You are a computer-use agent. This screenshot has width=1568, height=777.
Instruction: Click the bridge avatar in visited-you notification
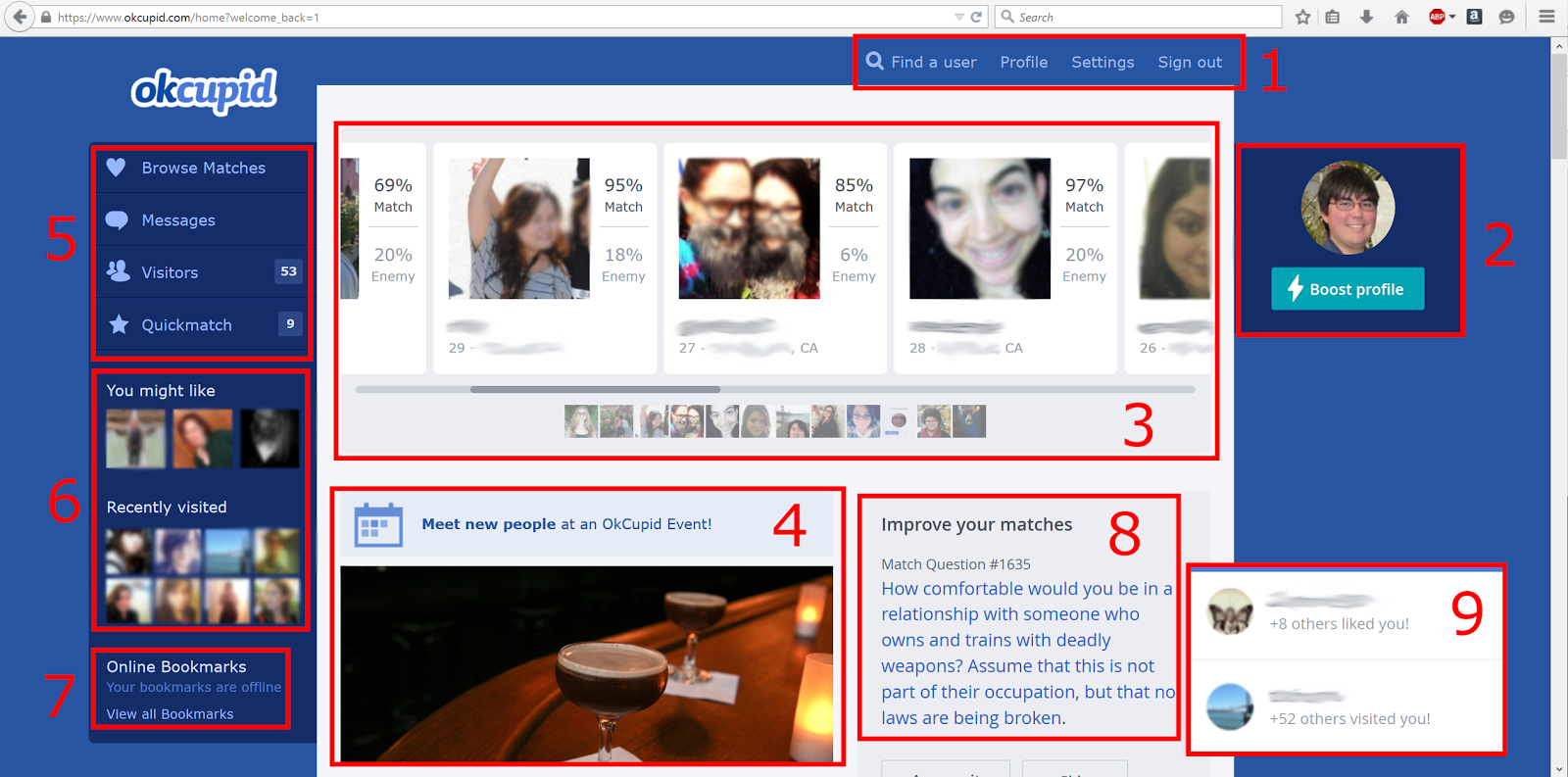pos(1229,706)
